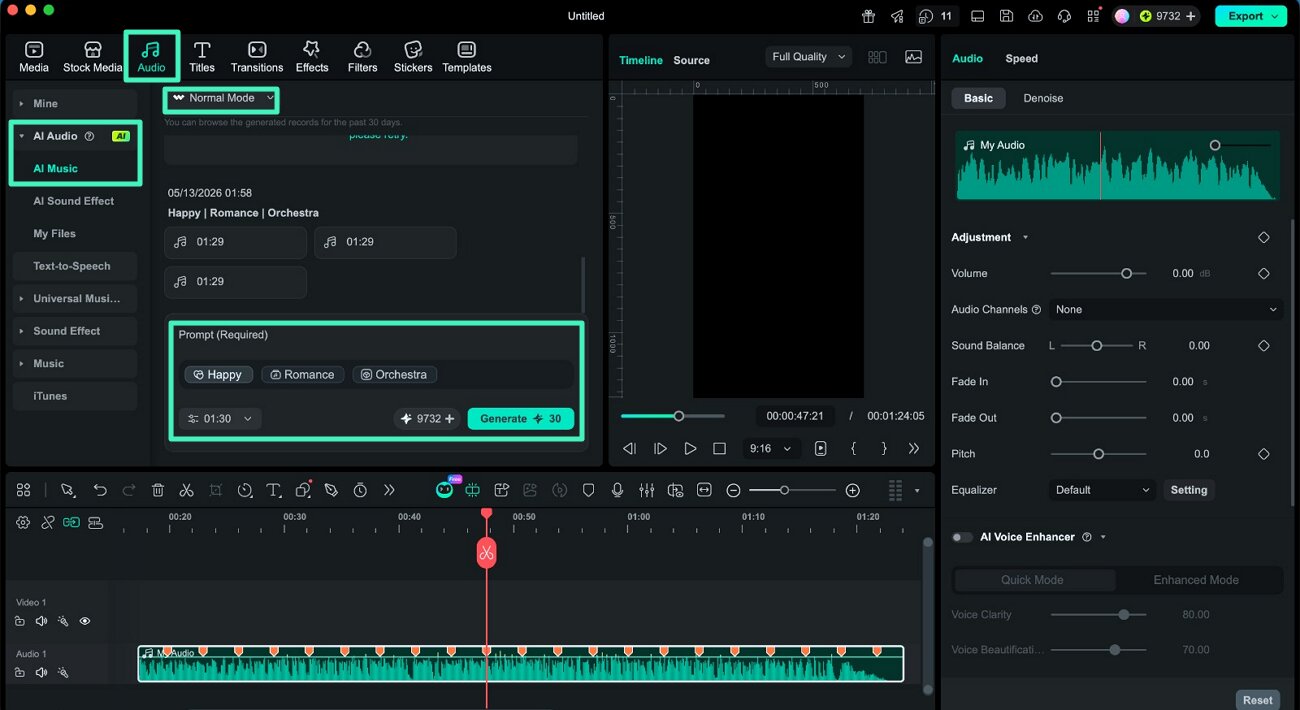Click the preview playback progress slider
The width and height of the screenshot is (1300, 710).
[x=673, y=416]
